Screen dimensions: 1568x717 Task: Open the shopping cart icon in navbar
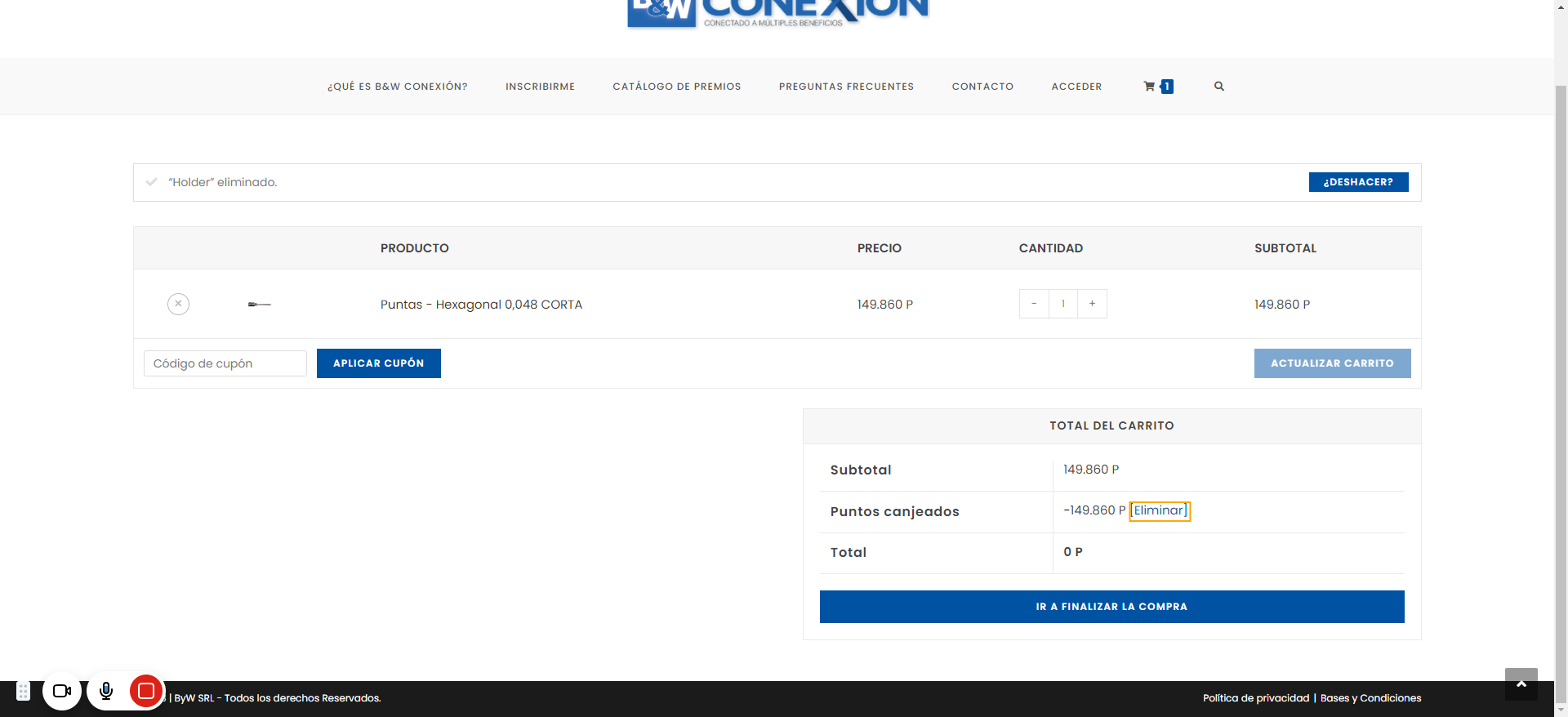(1150, 87)
